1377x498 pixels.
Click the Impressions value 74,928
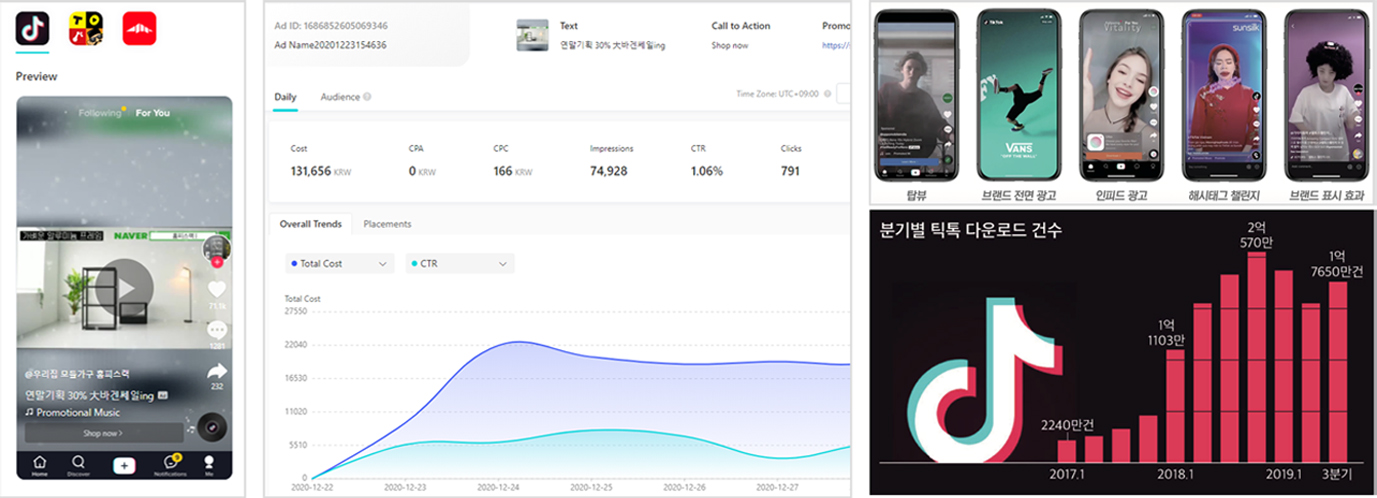(x=609, y=171)
